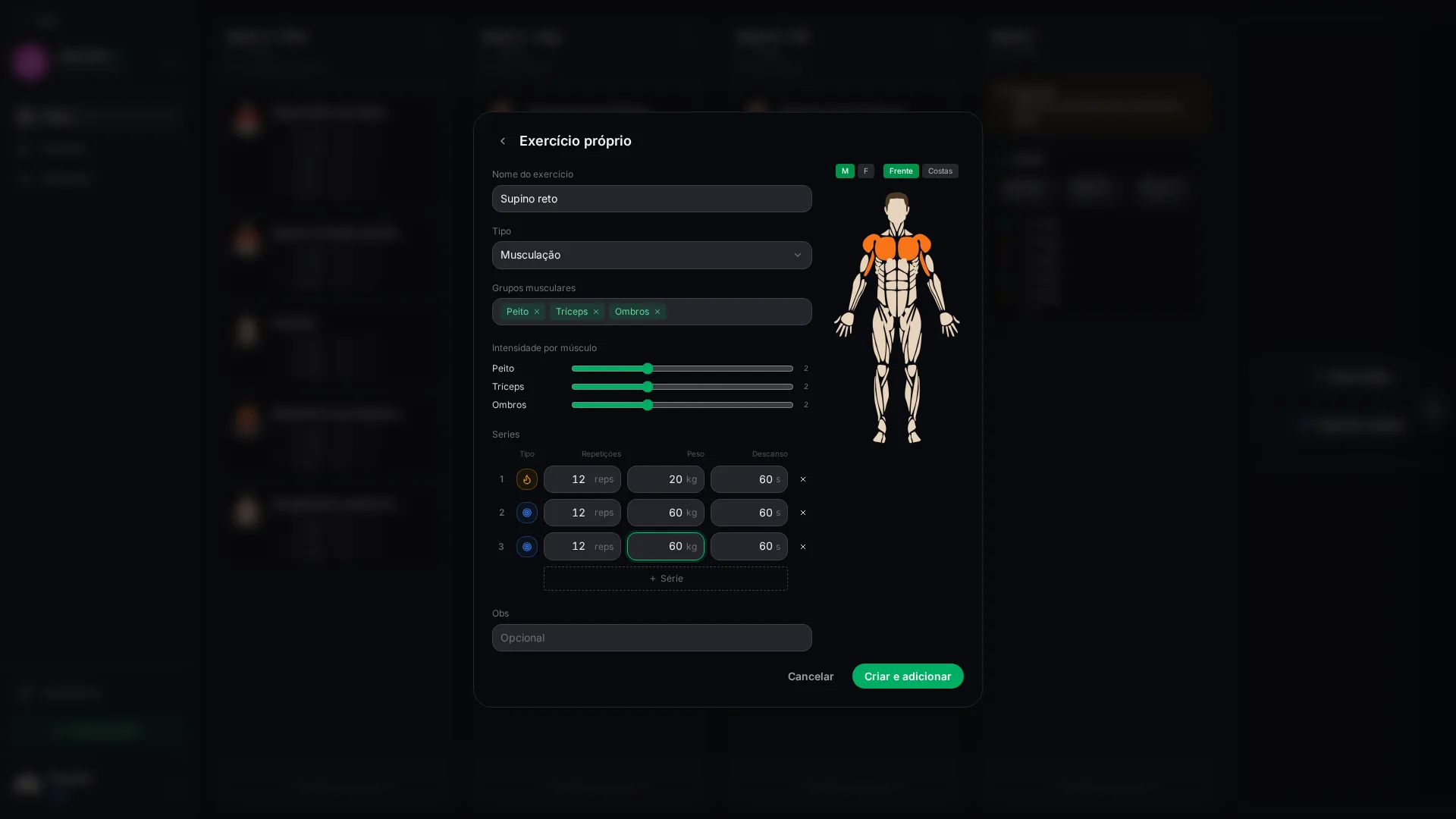Adjust the Ombros intensity slider

tap(682, 405)
